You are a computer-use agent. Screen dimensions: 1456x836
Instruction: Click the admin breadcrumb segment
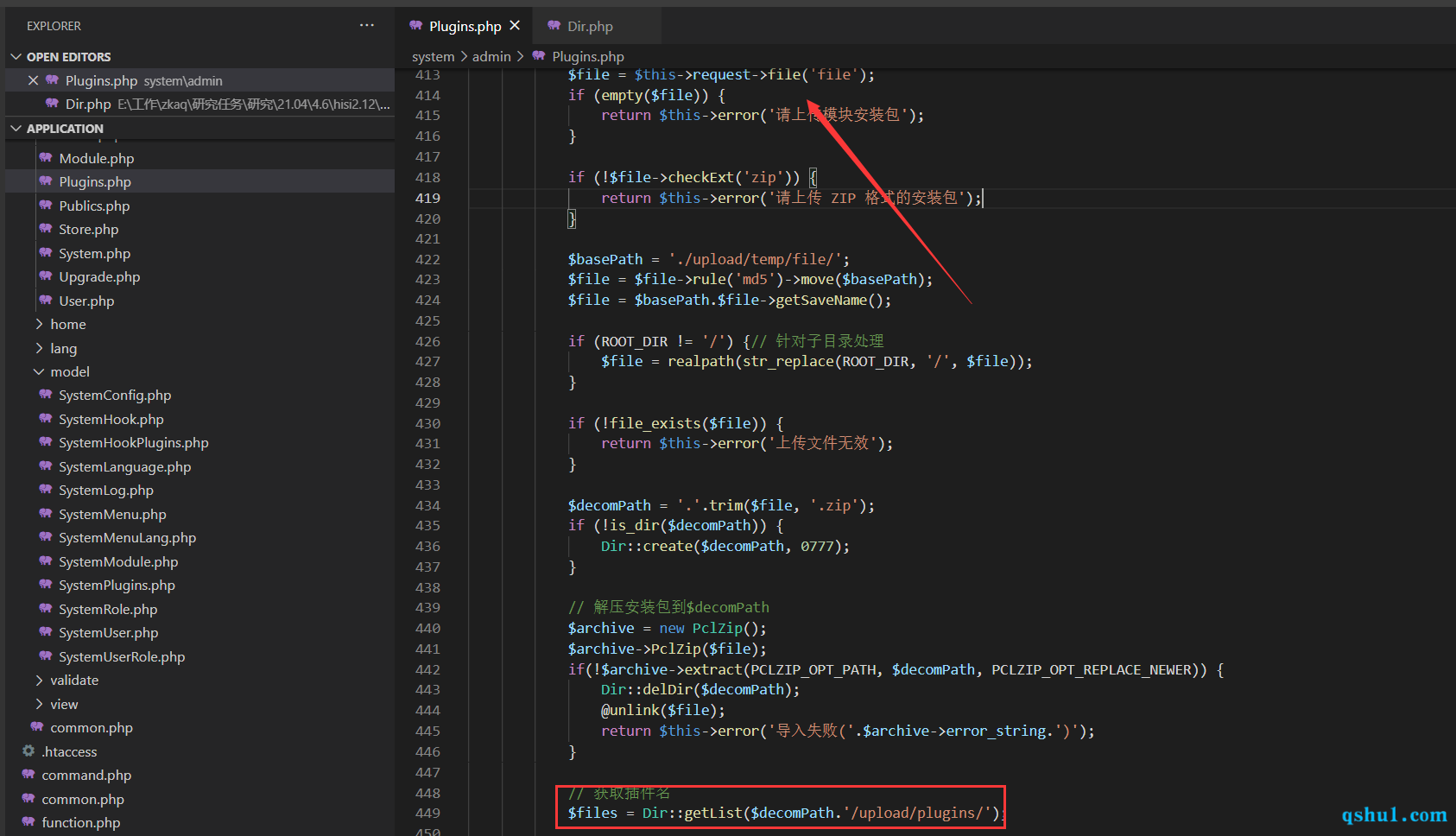tap(491, 57)
